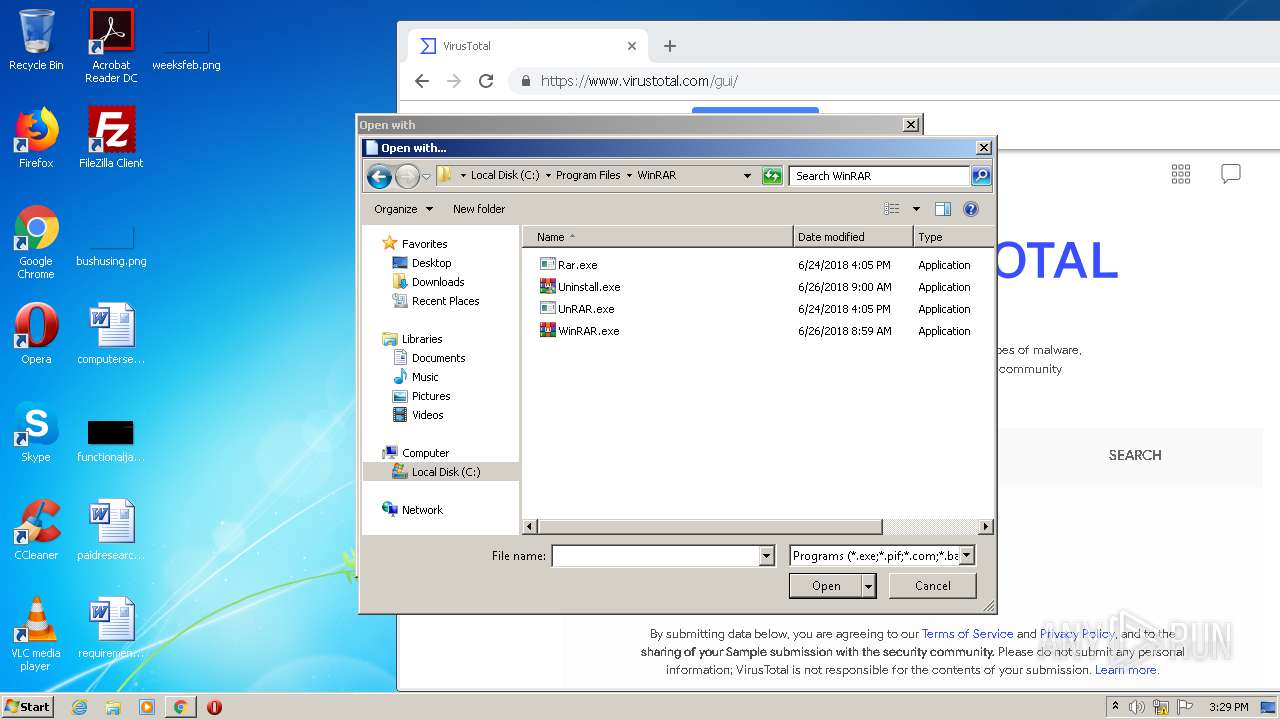The image size is (1280, 720).
Task: Toggle the preview pane icon
Action: click(x=942, y=209)
